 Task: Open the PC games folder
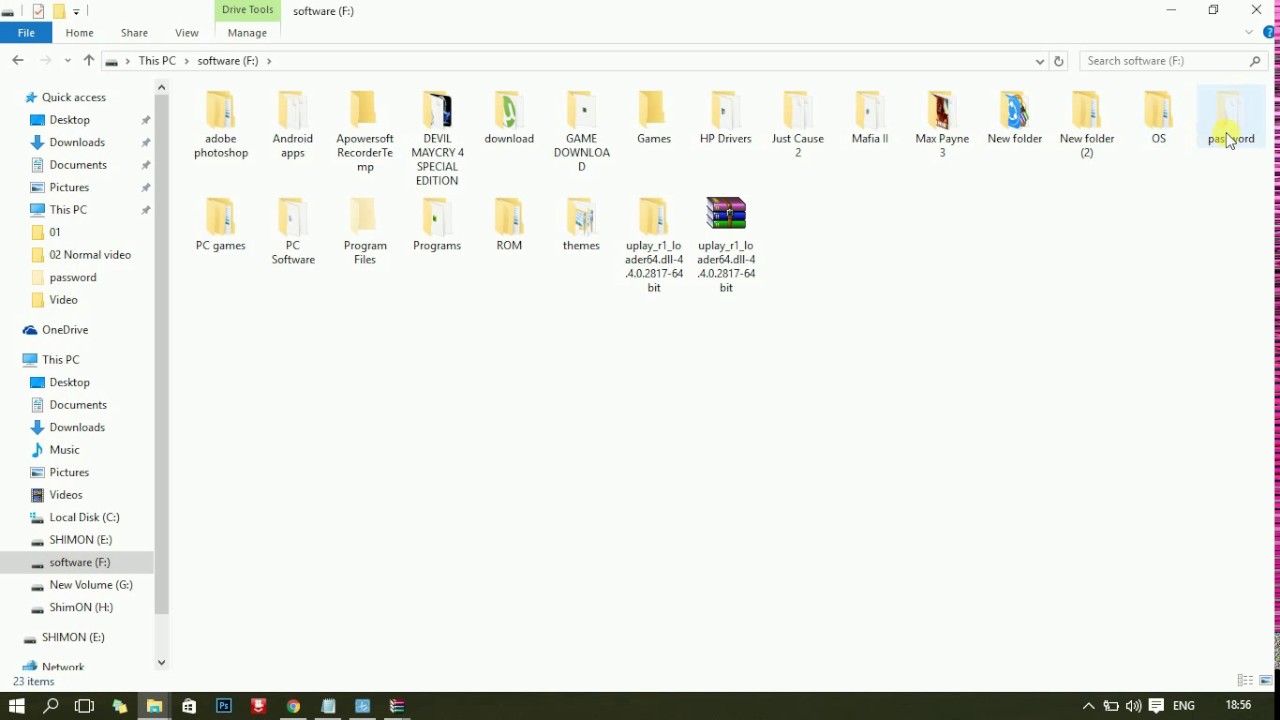(x=221, y=224)
